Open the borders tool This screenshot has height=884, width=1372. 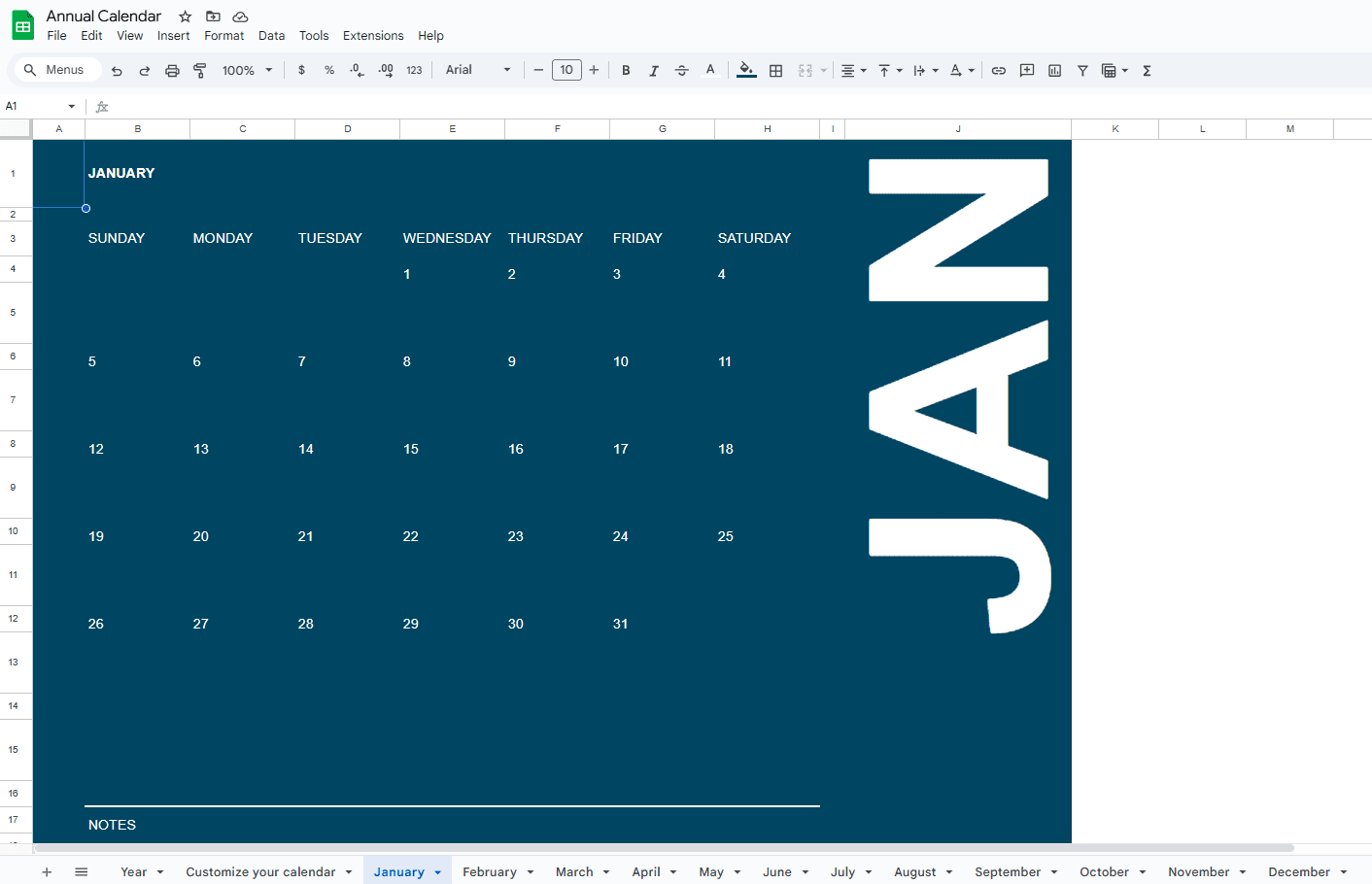tap(775, 70)
